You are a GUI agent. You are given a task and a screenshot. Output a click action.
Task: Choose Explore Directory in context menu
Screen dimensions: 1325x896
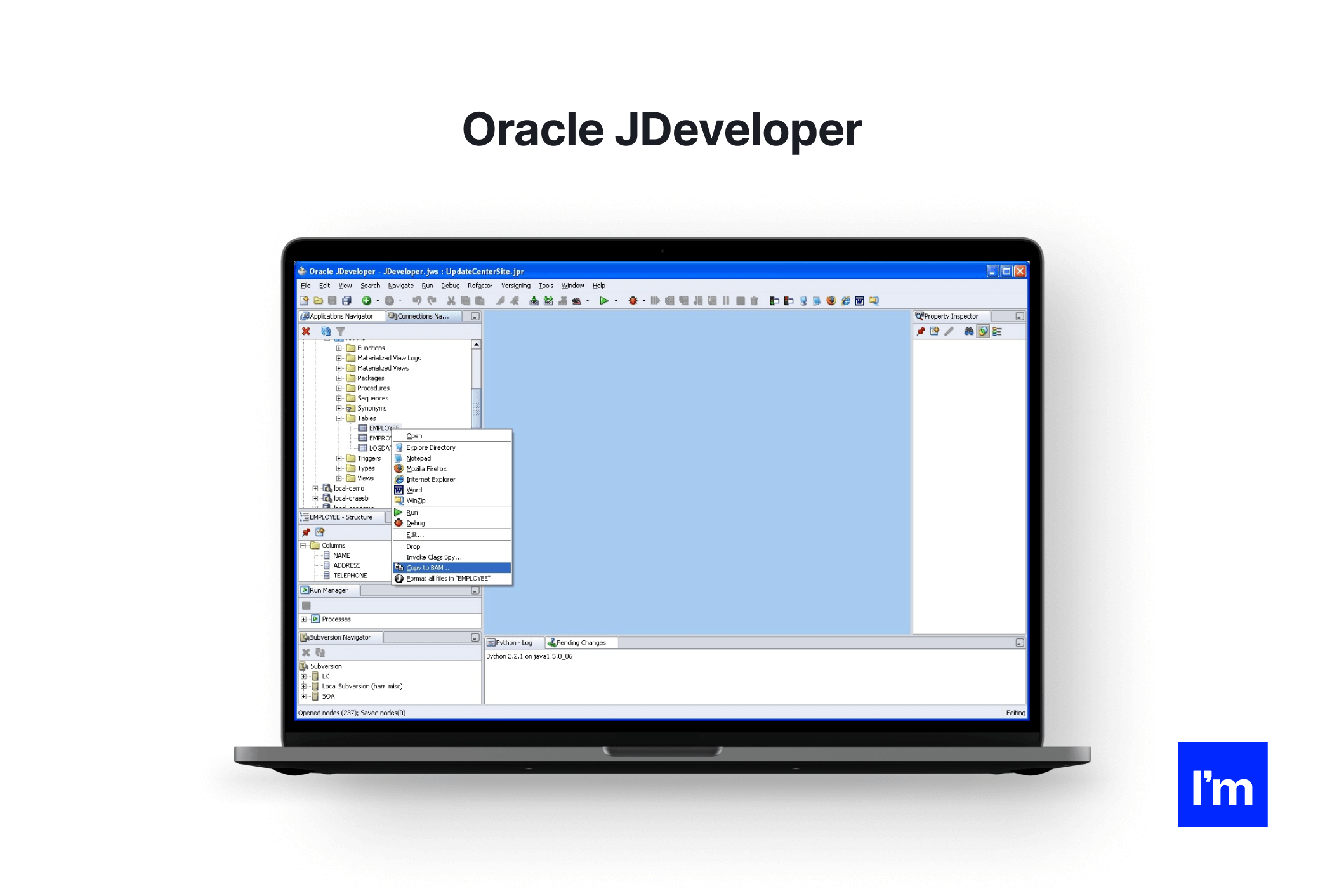click(452, 448)
